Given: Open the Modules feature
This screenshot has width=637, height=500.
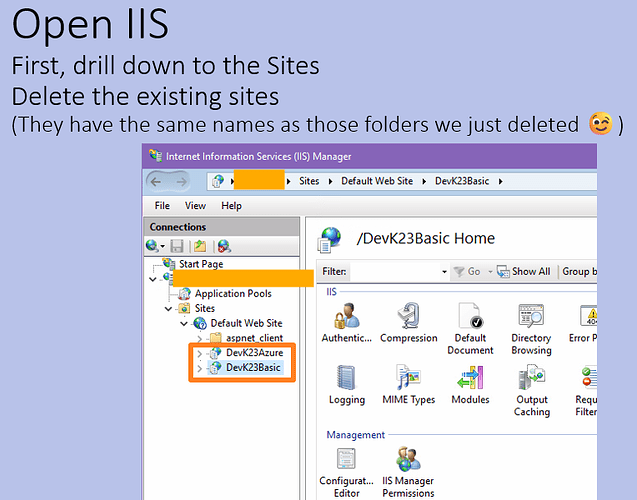Looking at the screenshot, I should [x=470, y=385].
